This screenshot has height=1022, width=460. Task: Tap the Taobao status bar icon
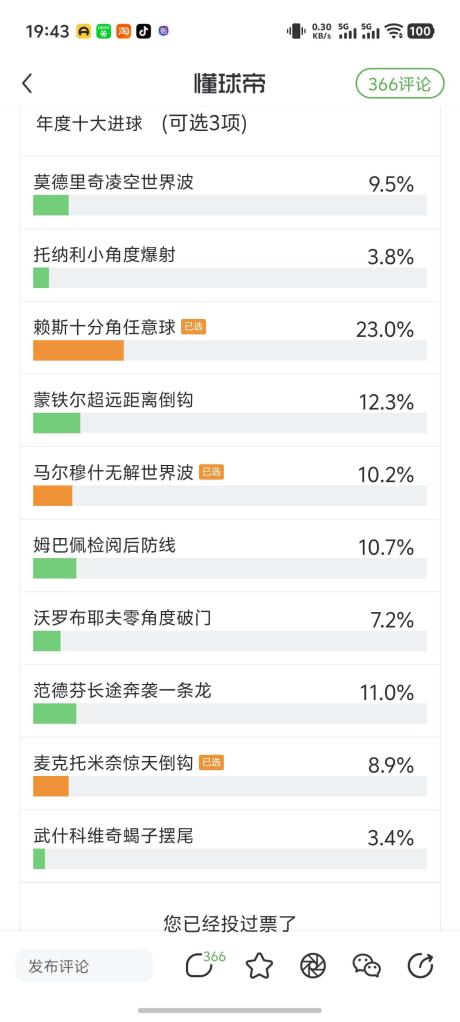124,31
